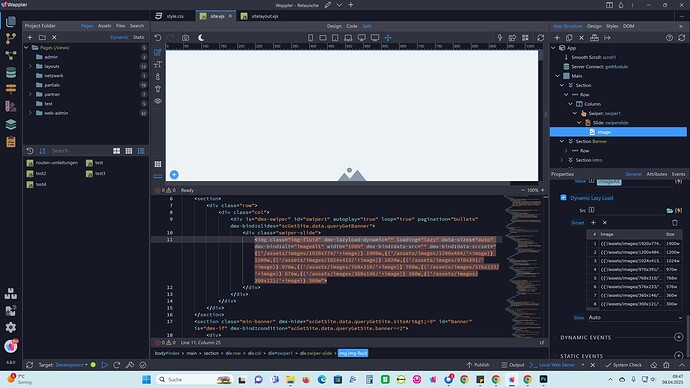Image resolution: width=690 pixels, height=388 pixels.
Task: Zoom in design view with plus button
Action: (543, 190)
